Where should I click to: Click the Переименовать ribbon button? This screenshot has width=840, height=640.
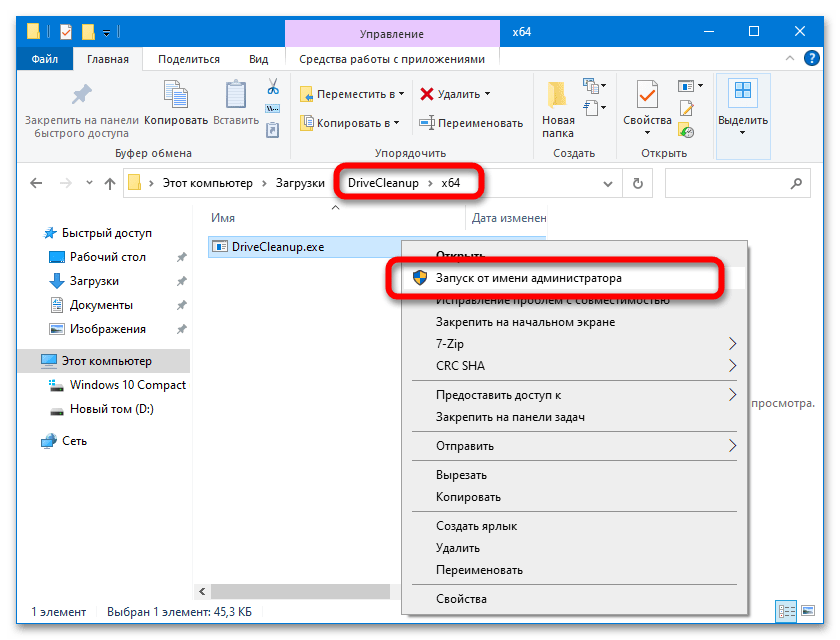point(471,123)
